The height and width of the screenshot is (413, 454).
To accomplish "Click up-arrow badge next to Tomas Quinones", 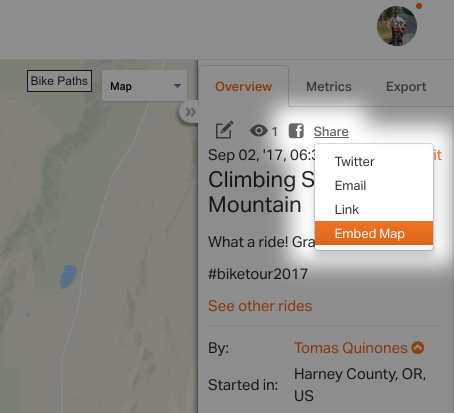I will tap(418, 347).
